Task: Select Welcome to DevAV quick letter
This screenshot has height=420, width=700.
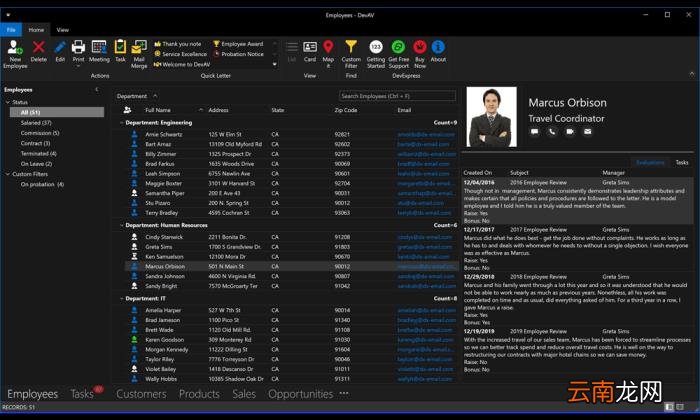Action: point(182,64)
